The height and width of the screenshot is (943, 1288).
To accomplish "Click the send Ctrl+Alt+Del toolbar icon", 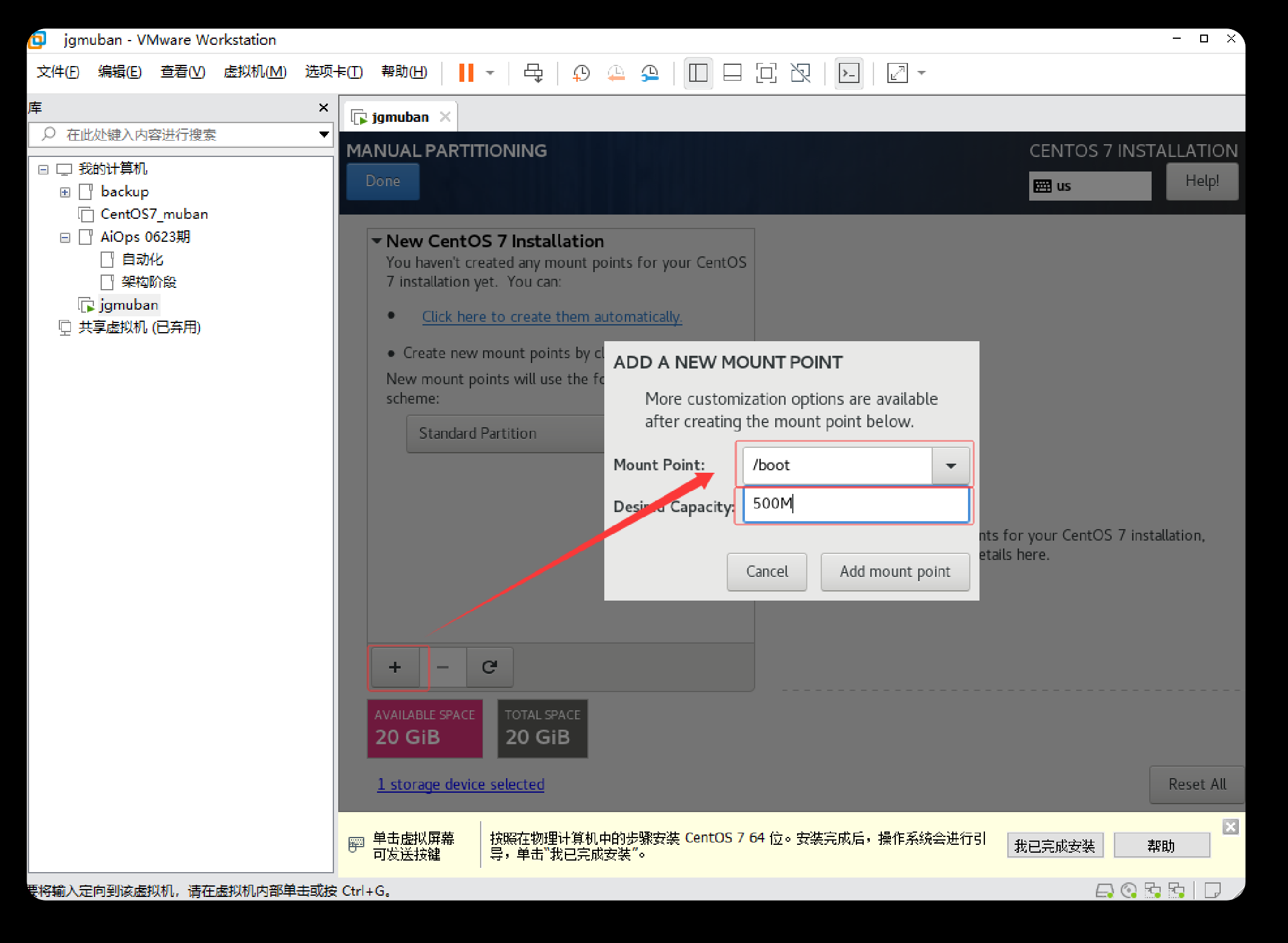I will (x=533, y=73).
